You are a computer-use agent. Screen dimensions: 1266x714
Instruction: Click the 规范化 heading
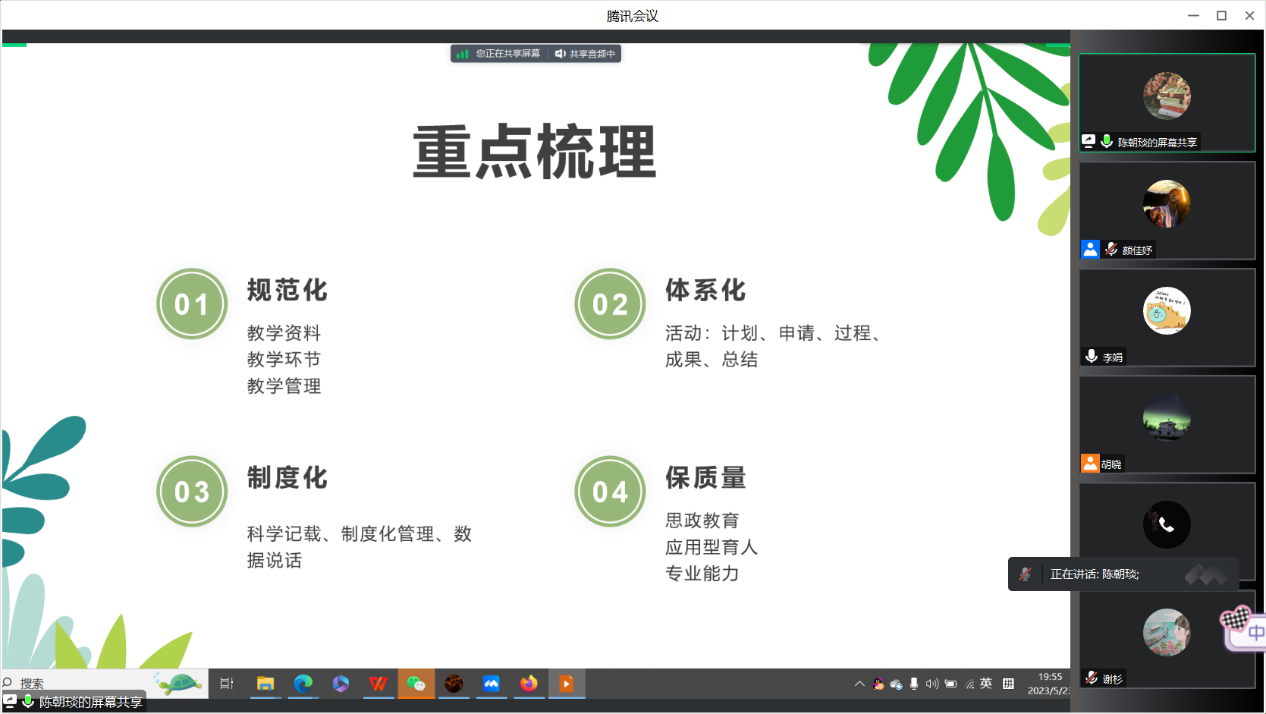coord(288,291)
